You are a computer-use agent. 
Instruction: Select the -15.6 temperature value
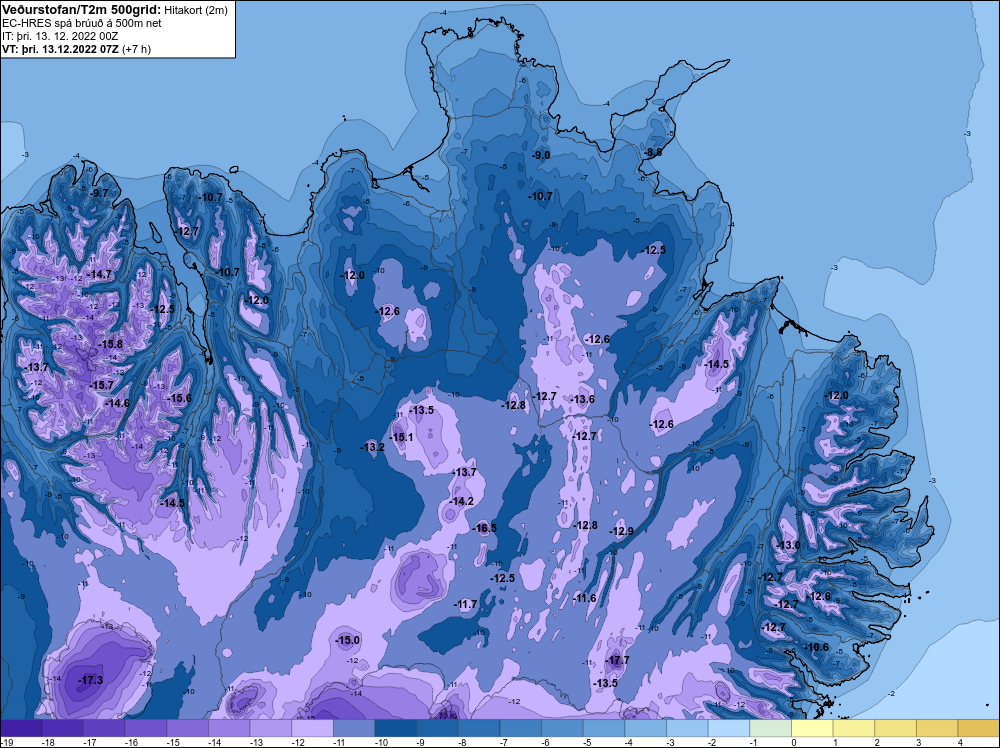[179, 398]
